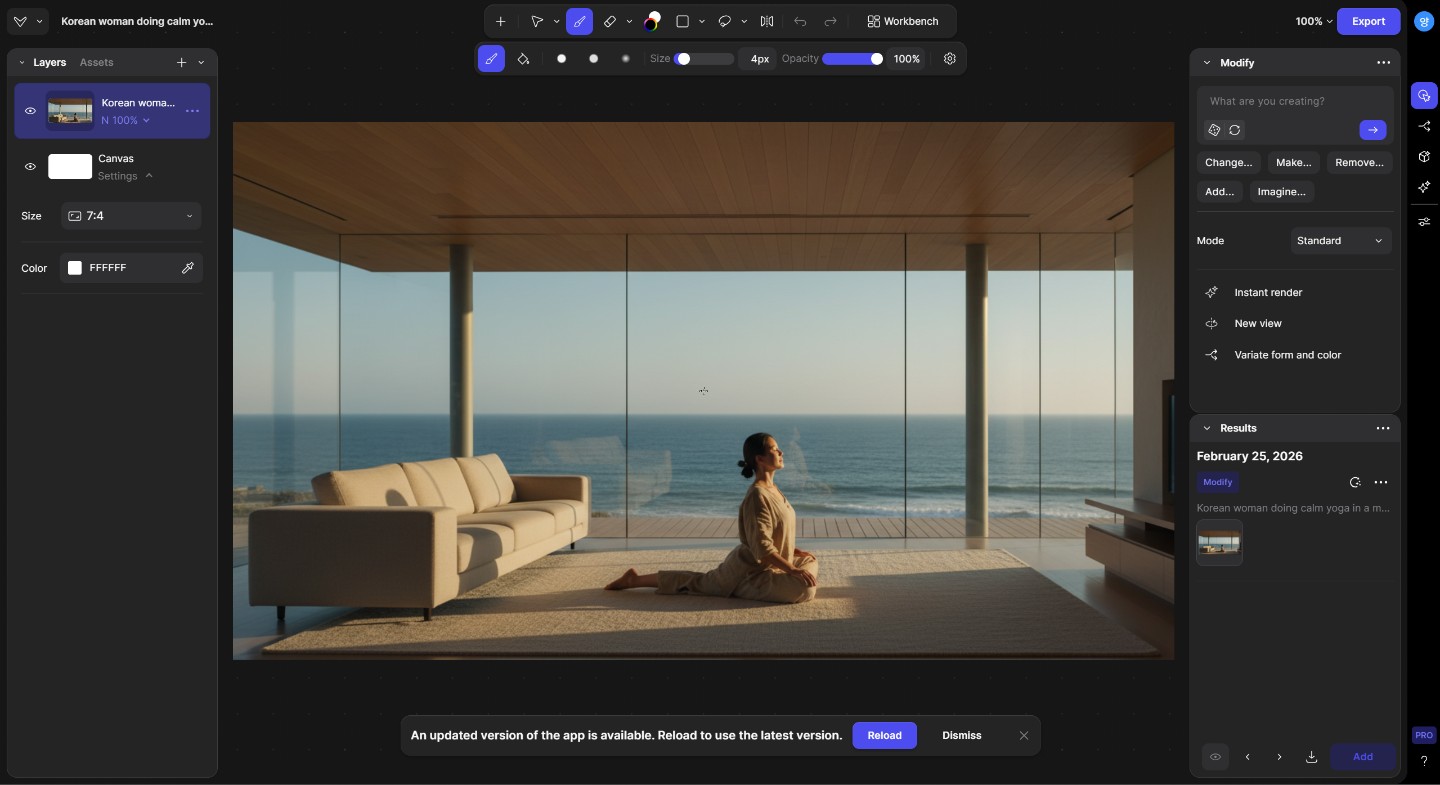Open the Mode Standard dropdown
Viewport: 1440px width, 785px height.
click(1340, 241)
